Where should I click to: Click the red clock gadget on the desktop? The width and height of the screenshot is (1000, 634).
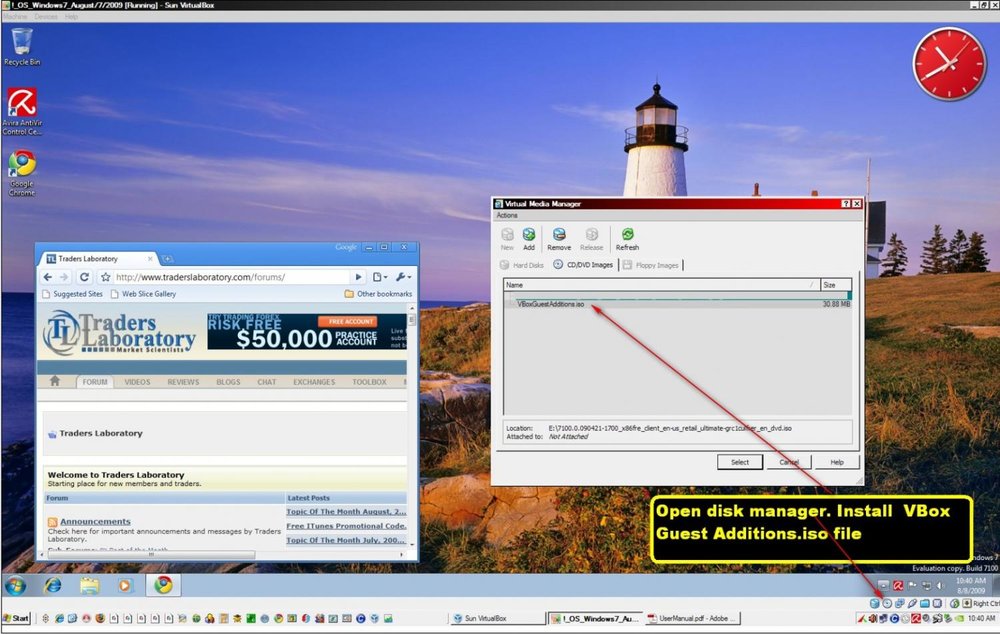click(949, 63)
